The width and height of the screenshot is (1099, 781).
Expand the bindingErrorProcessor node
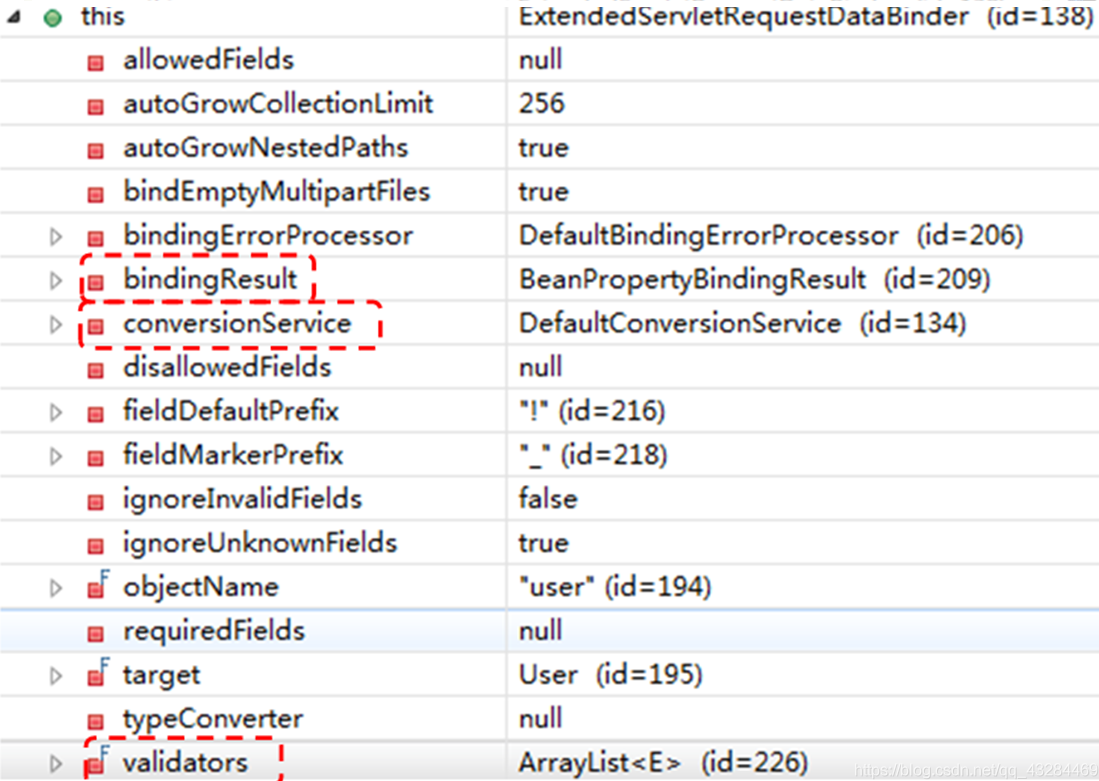point(56,236)
